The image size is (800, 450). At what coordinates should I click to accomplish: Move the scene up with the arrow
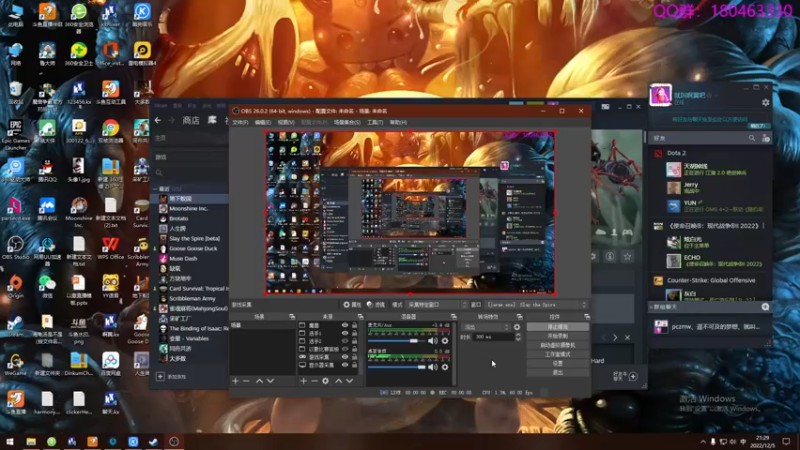(259, 381)
